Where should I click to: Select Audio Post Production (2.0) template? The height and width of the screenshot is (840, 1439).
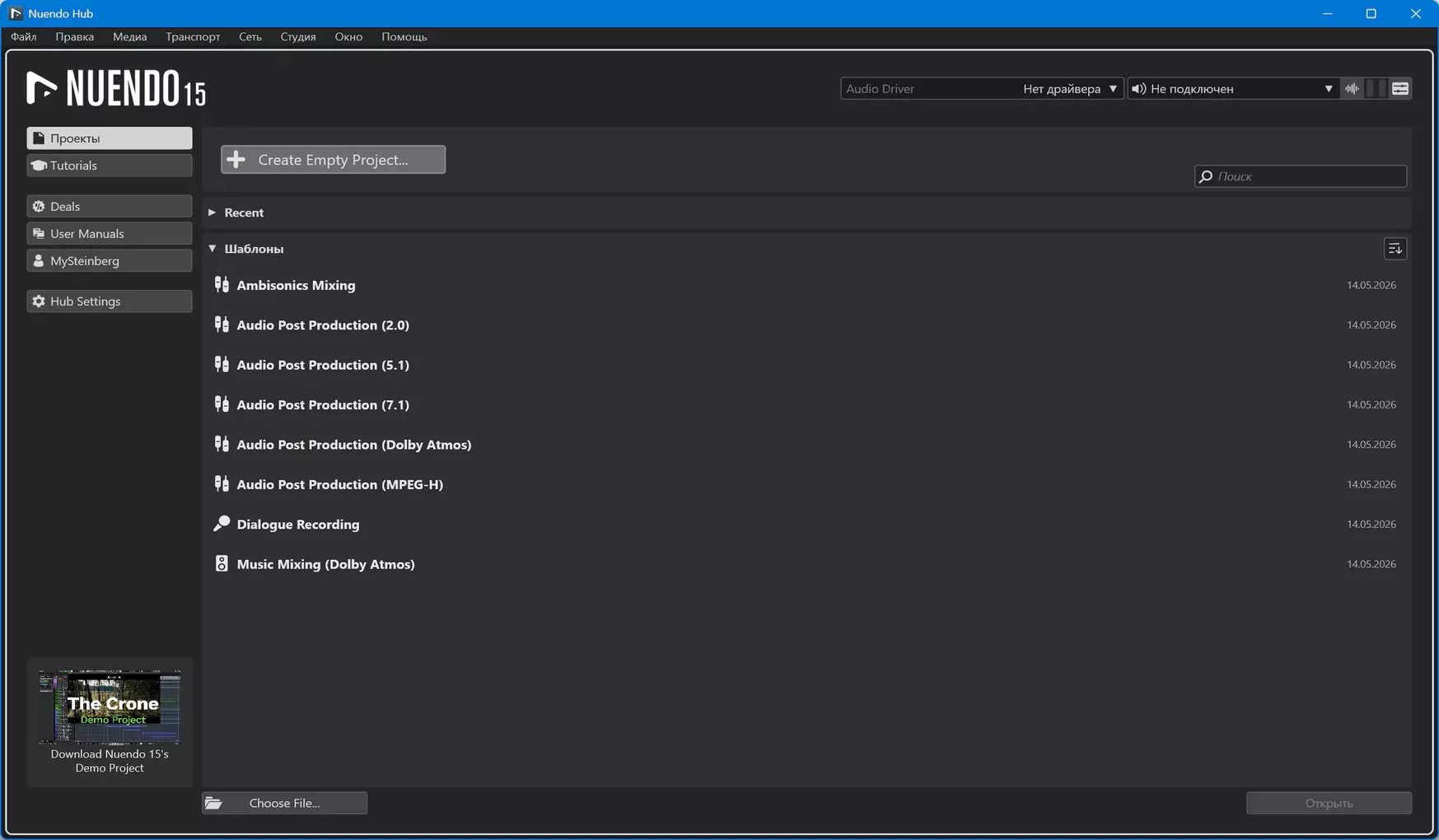pyautogui.click(x=806, y=324)
